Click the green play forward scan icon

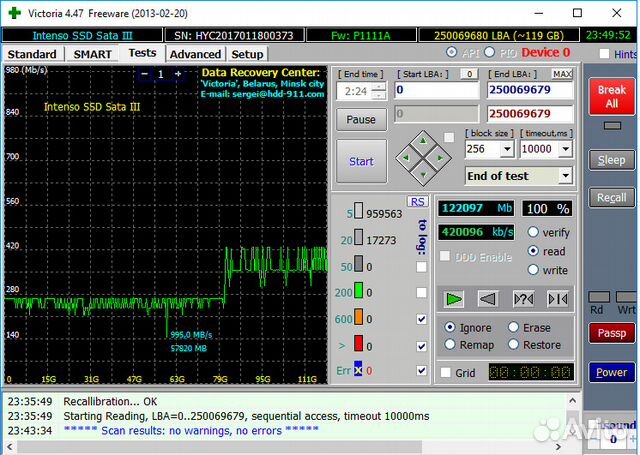coord(455,298)
